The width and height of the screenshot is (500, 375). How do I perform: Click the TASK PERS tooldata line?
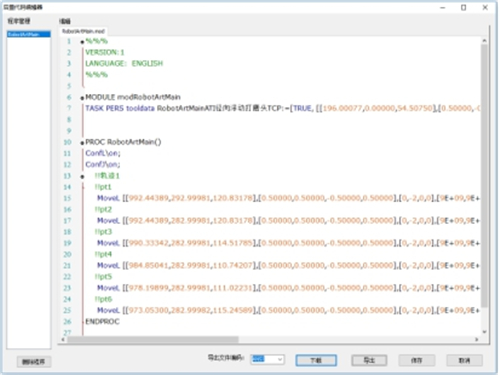[282, 108]
